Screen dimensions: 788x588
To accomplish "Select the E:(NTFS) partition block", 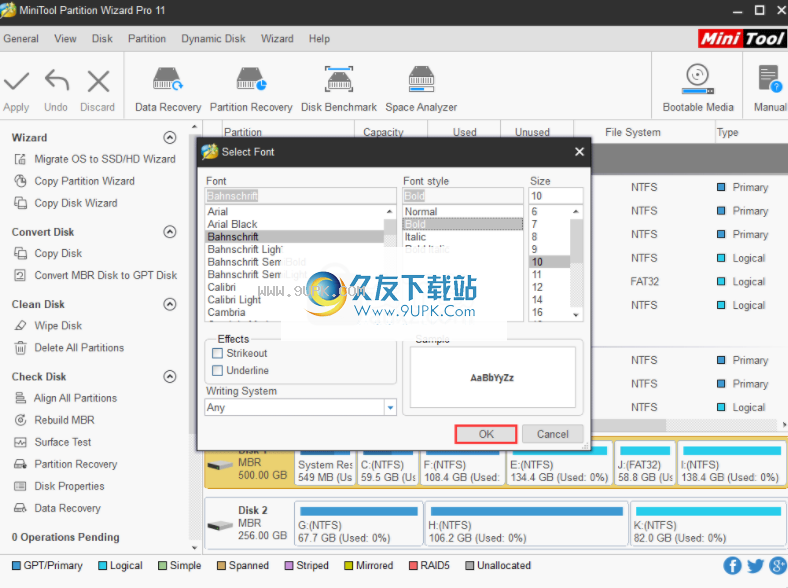I will pos(559,464).
